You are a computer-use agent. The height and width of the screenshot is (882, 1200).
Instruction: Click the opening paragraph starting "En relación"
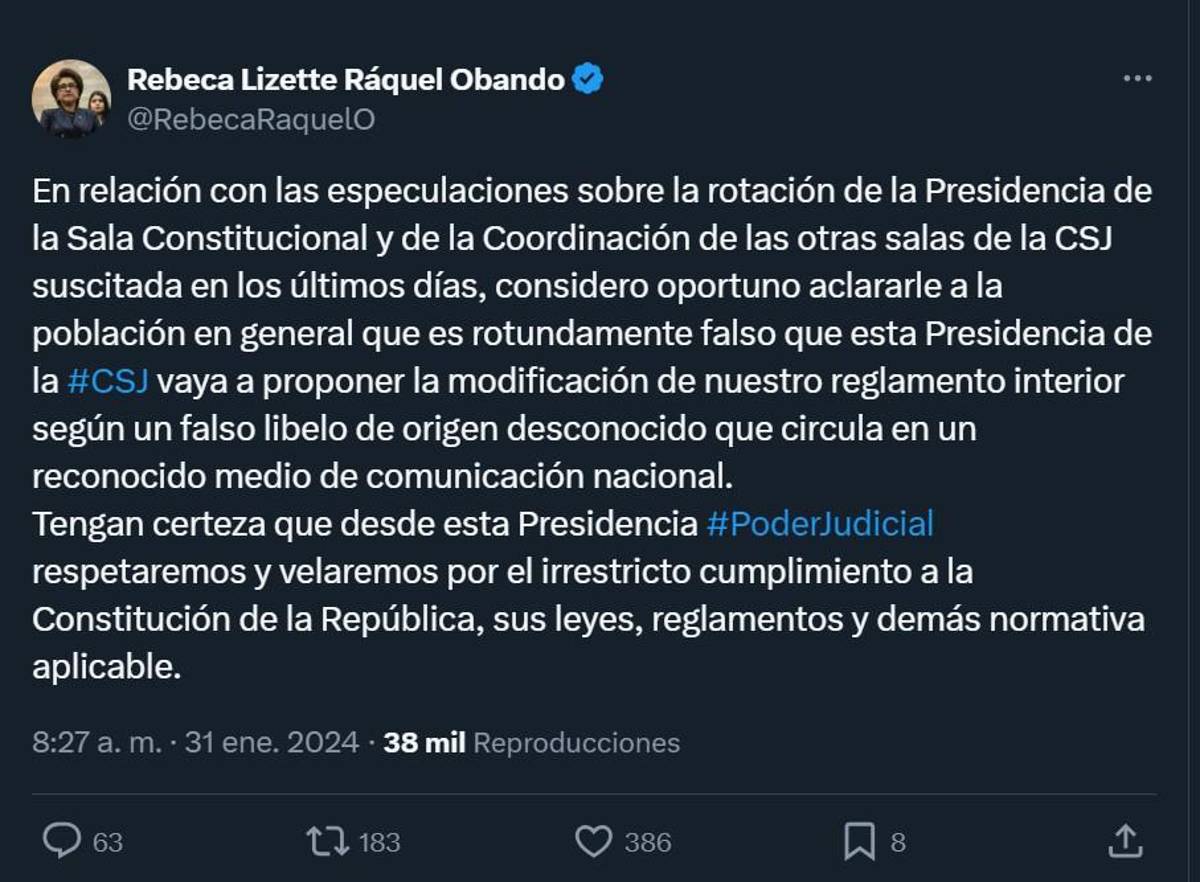pyautogui.click(x=590, y=286)
